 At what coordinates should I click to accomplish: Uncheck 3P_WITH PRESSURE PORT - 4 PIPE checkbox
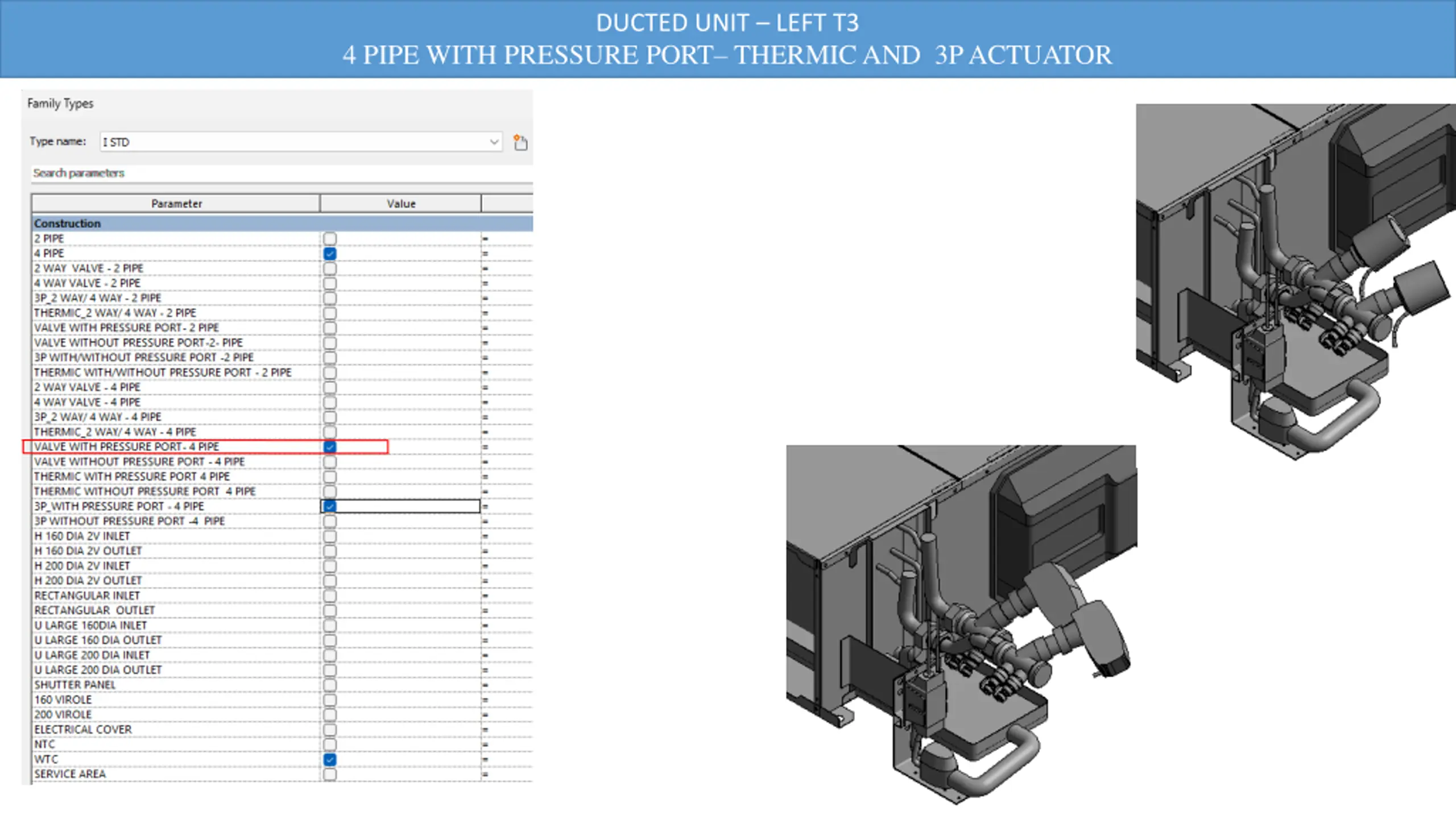[x=330, y=506]
